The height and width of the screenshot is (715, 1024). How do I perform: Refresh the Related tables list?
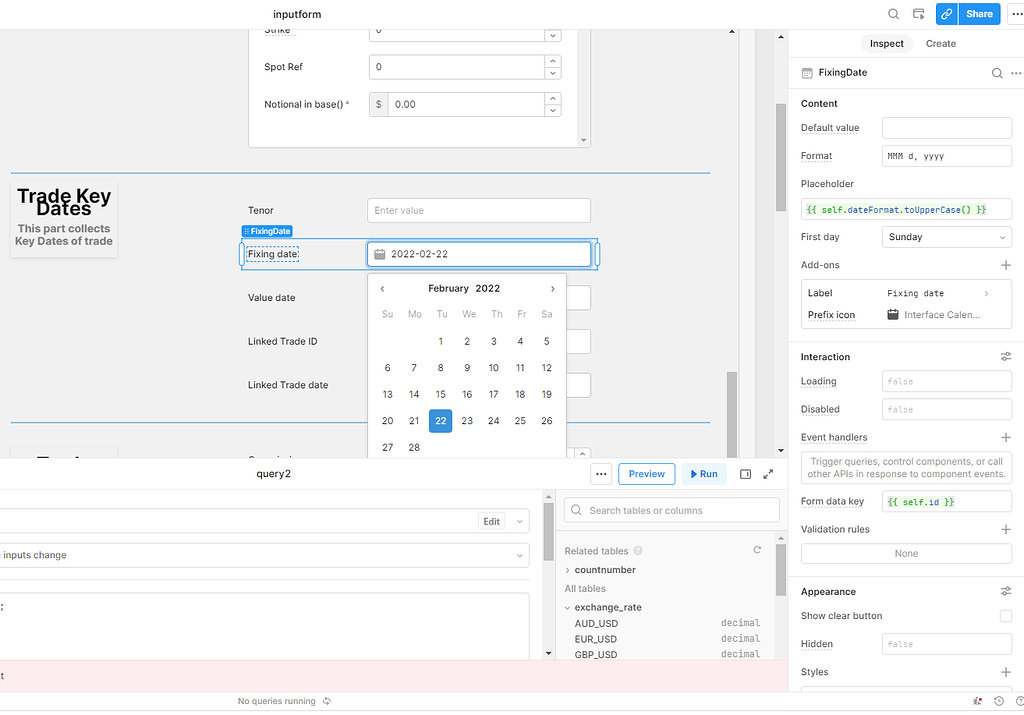757,550
